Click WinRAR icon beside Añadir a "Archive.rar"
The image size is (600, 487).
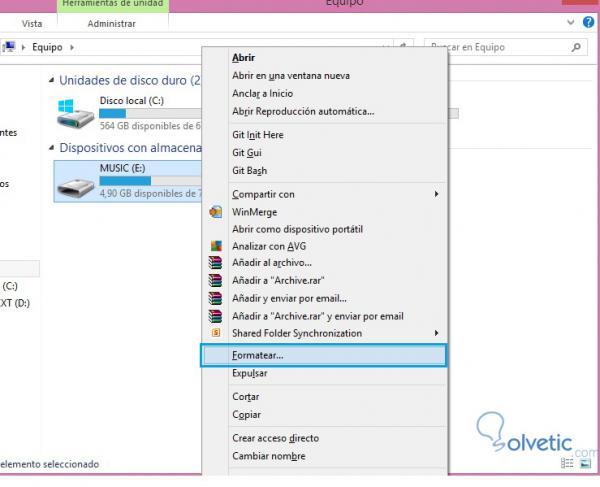tap(215, 280)
